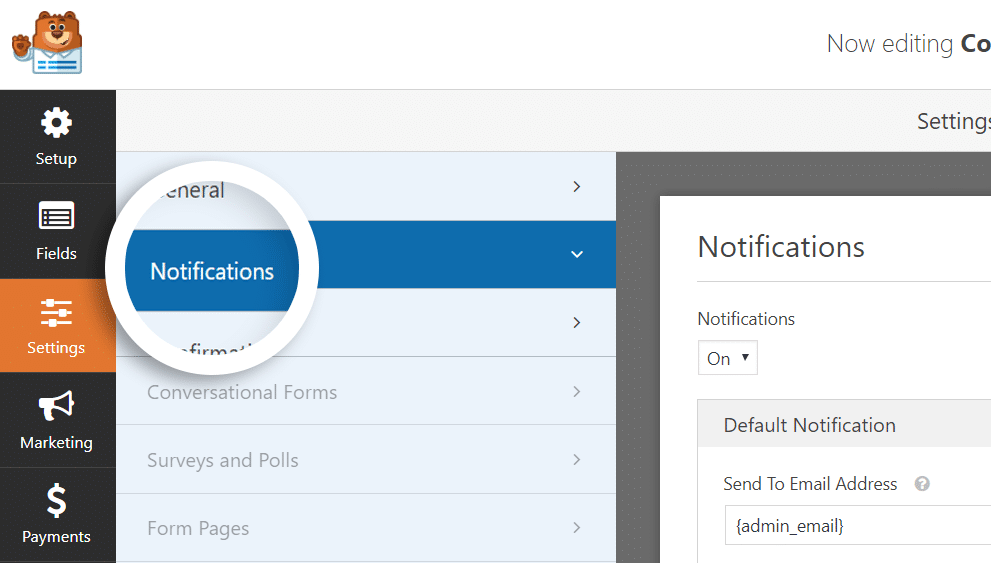Screen dimensions: 991x563
Task: Click the Send To Email Address label
Action: [810, 484]
